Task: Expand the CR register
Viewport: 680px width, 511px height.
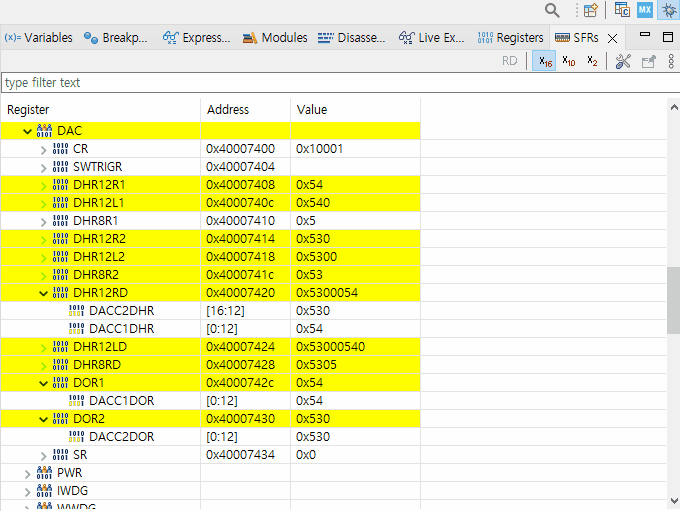Action: click(x=43, y=150)
